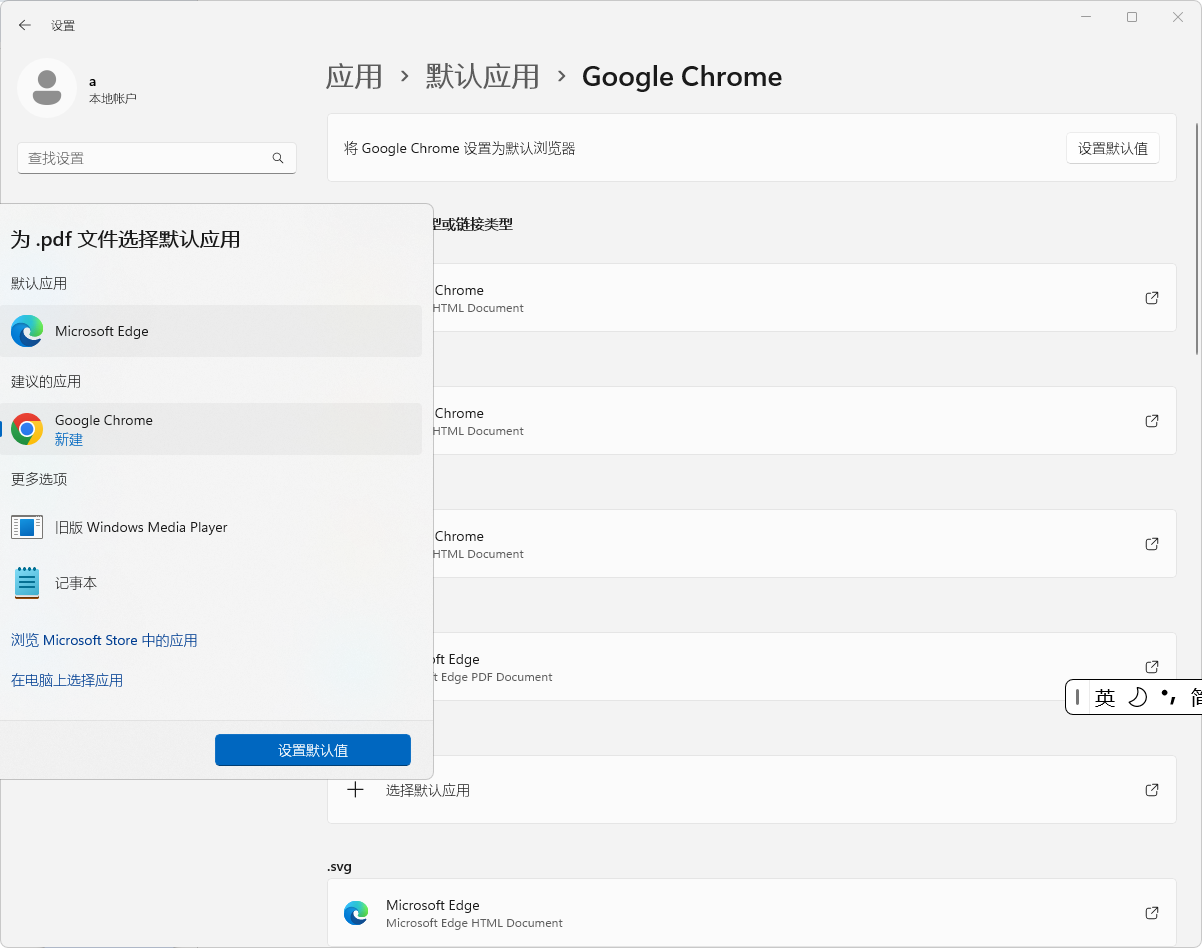The width and height of the screenshot is (1202, 948).
Task: Click the 新建 label under Google Chrome
Action: pyautogui.click(x=69, y=439)
